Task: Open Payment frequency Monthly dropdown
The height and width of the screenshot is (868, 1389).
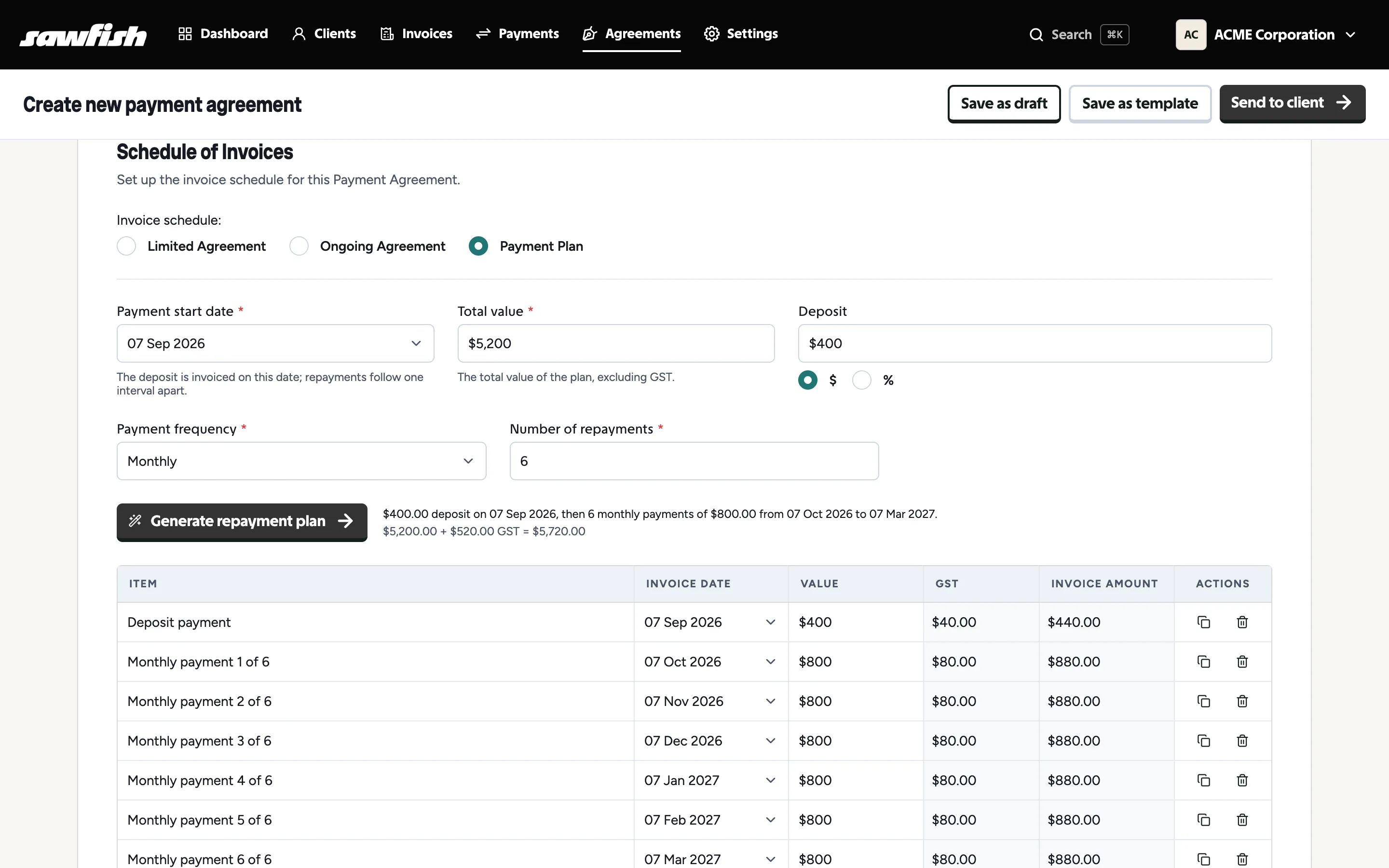Action: coord(301,461)
